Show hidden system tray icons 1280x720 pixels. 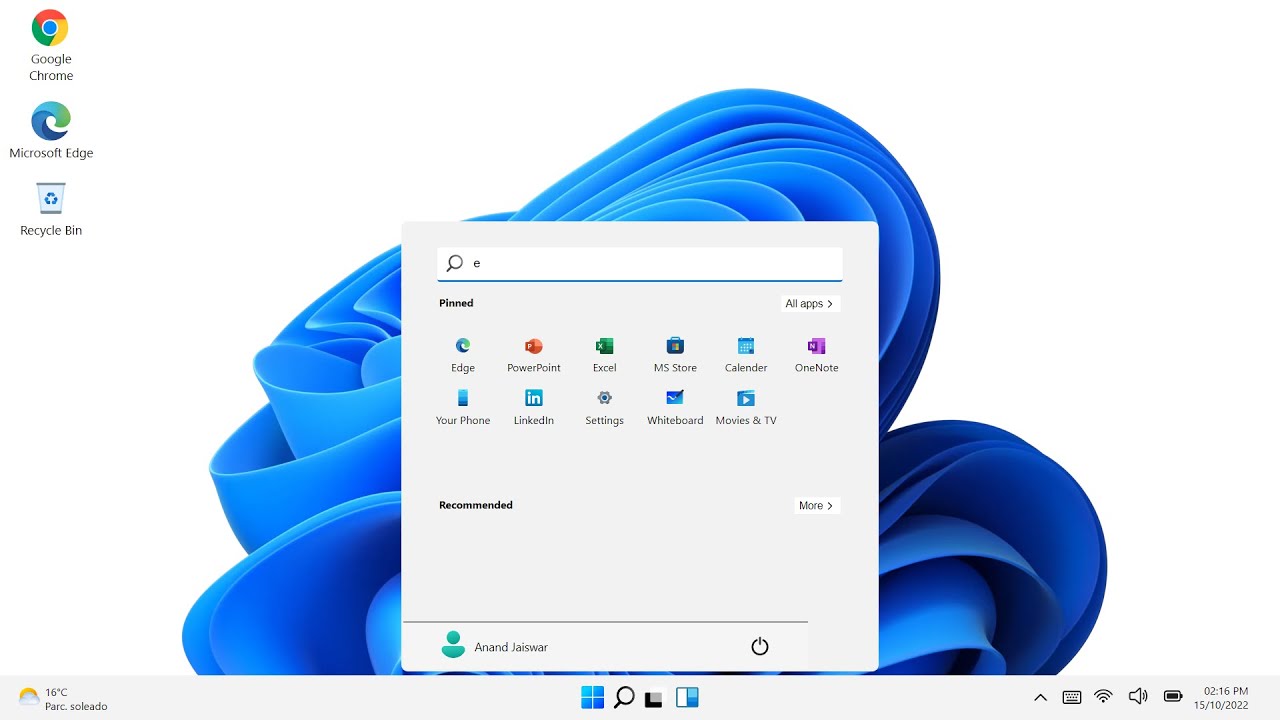click(x=1040, y=697)
